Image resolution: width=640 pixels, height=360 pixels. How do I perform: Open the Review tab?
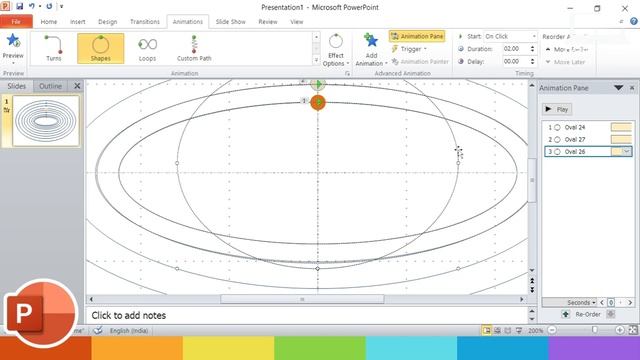pyautogui.click(x=268, y=22)
